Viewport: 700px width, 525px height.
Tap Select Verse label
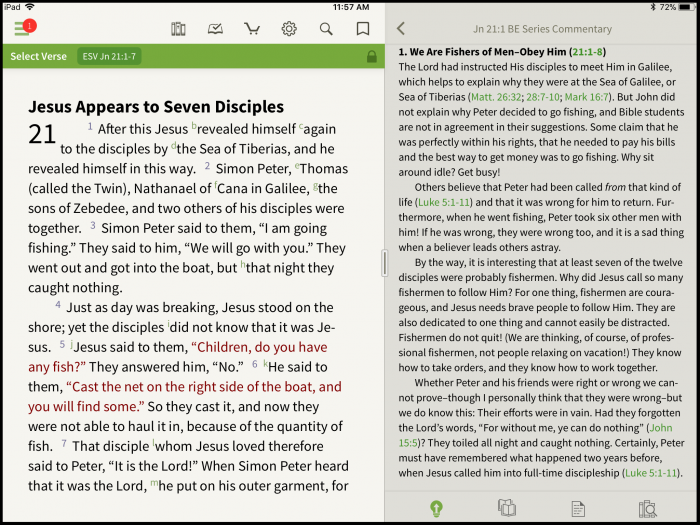(38, 57)
